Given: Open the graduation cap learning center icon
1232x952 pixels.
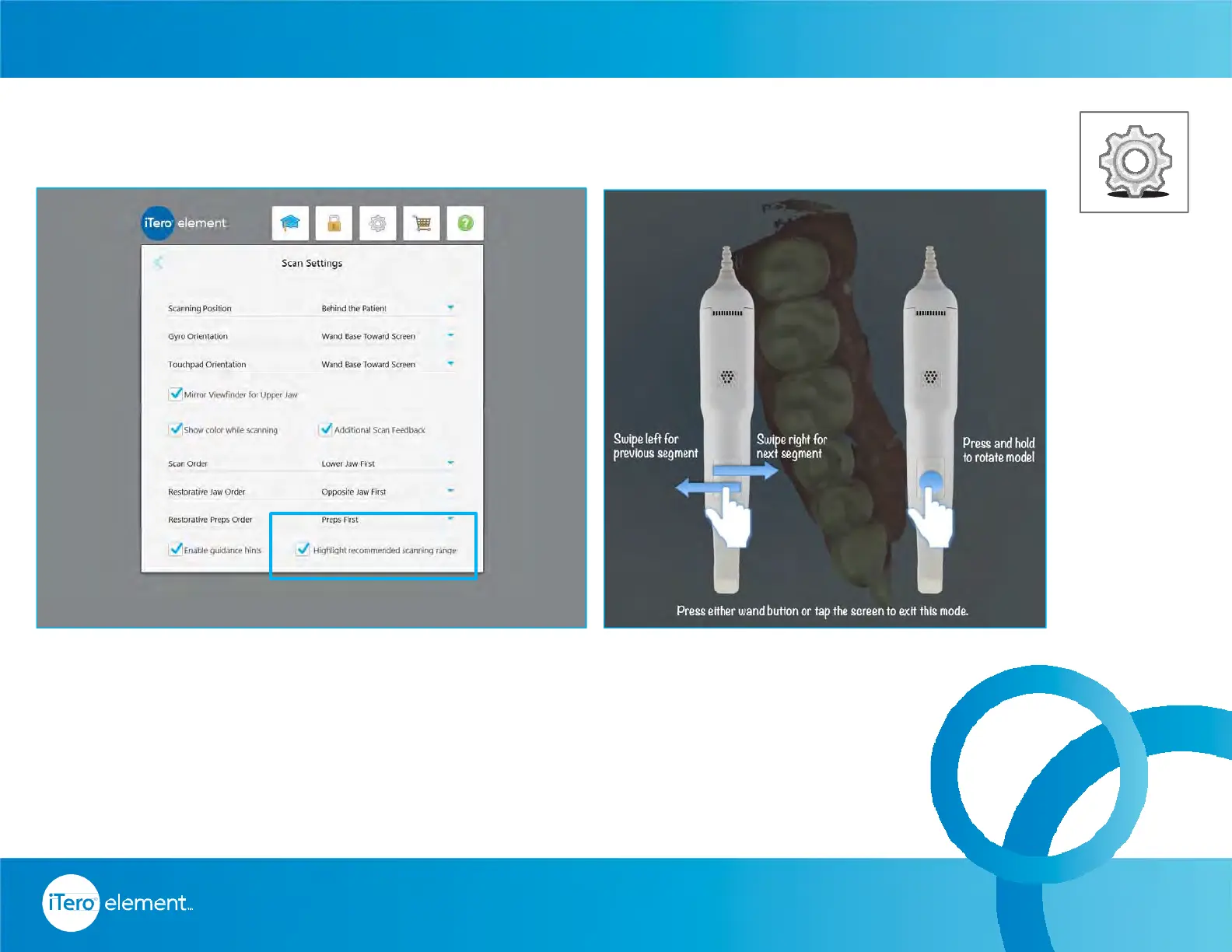Looking at the screenshot, I should pos(290,223).
